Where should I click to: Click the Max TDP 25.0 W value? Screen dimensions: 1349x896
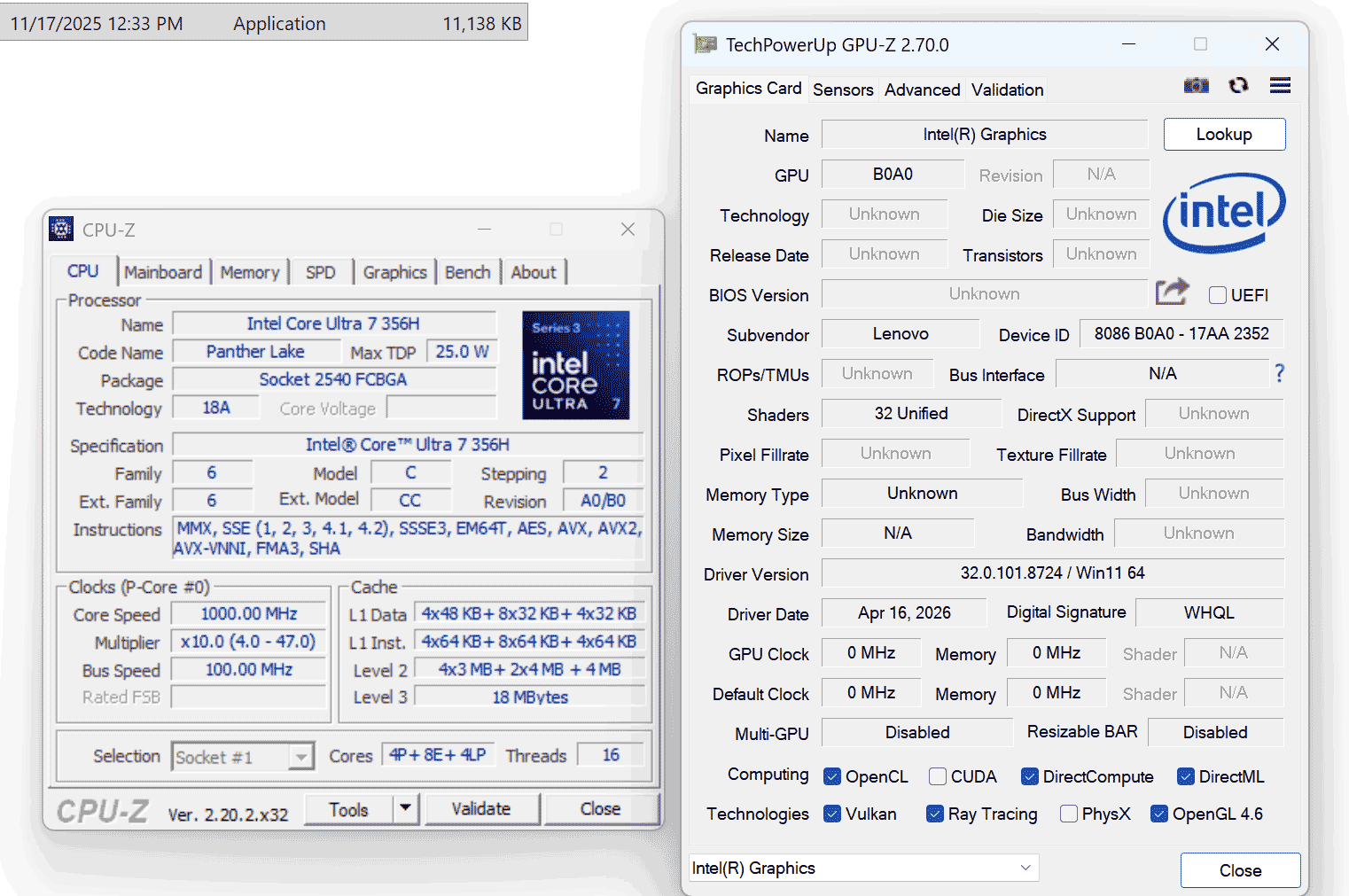tap(462, 352)
